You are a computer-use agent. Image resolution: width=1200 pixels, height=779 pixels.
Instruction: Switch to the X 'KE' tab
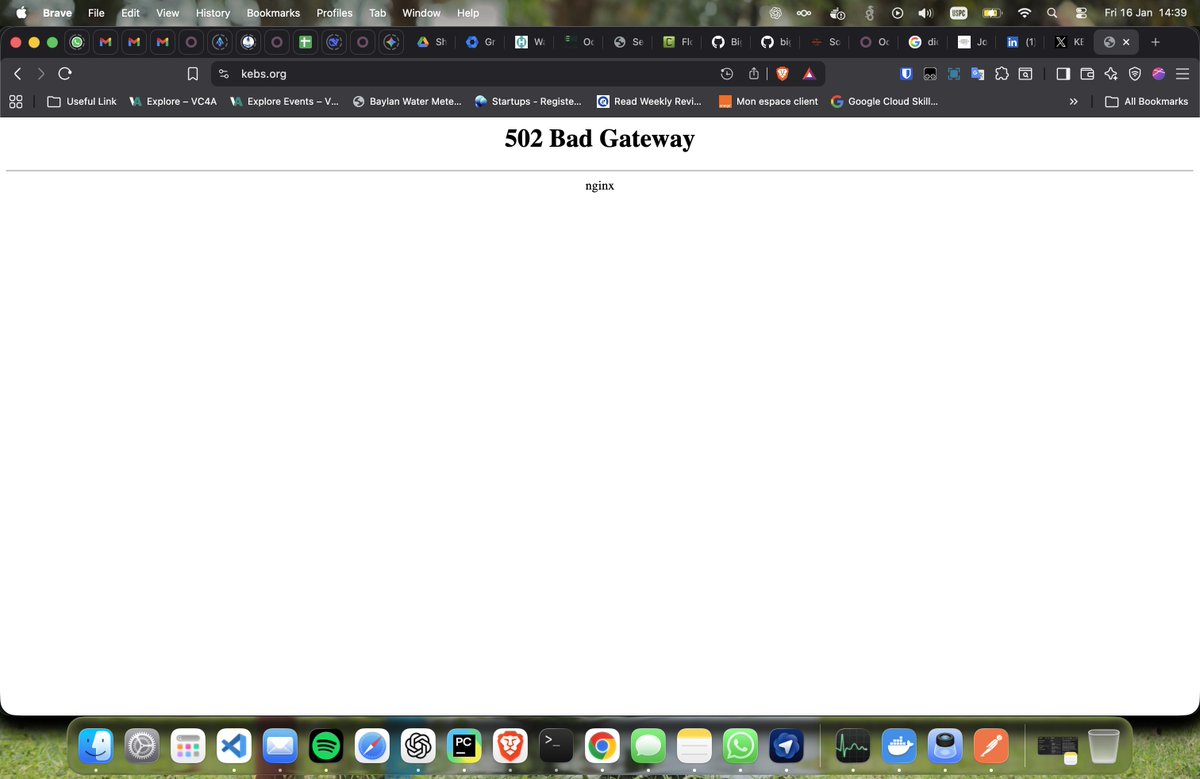pyautogui.click(x=1069, y=42)
